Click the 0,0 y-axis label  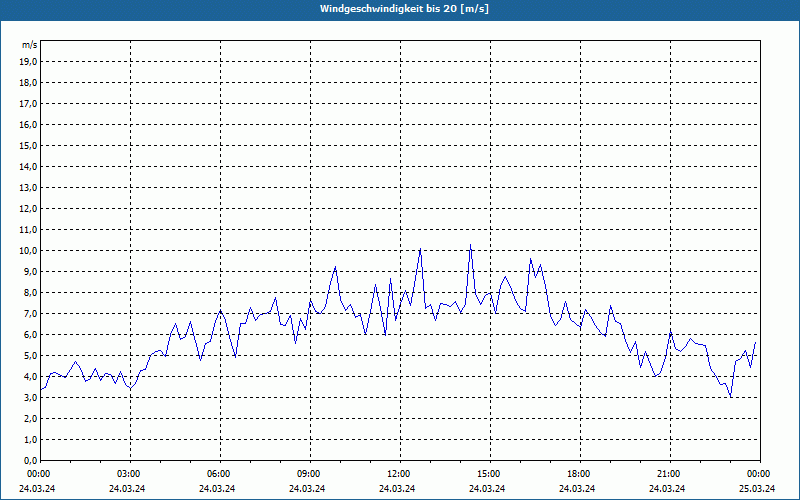(x=31, y=460)
